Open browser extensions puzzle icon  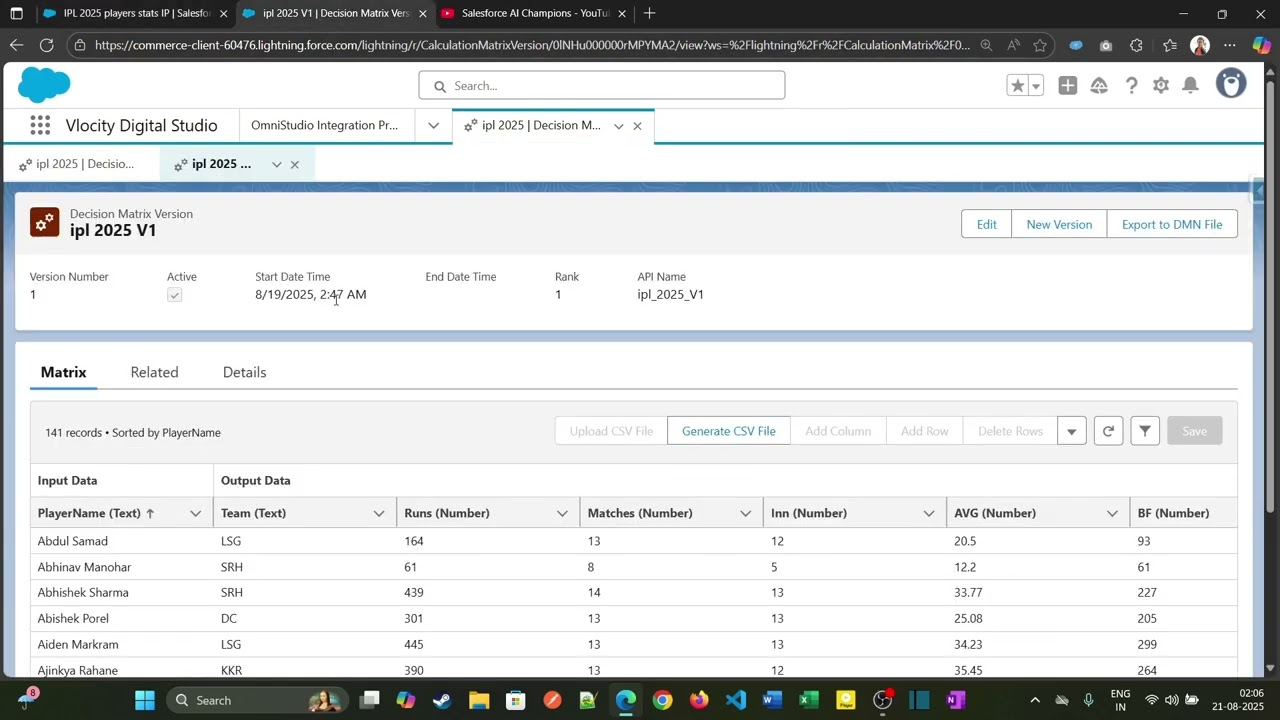(1136, 45)
